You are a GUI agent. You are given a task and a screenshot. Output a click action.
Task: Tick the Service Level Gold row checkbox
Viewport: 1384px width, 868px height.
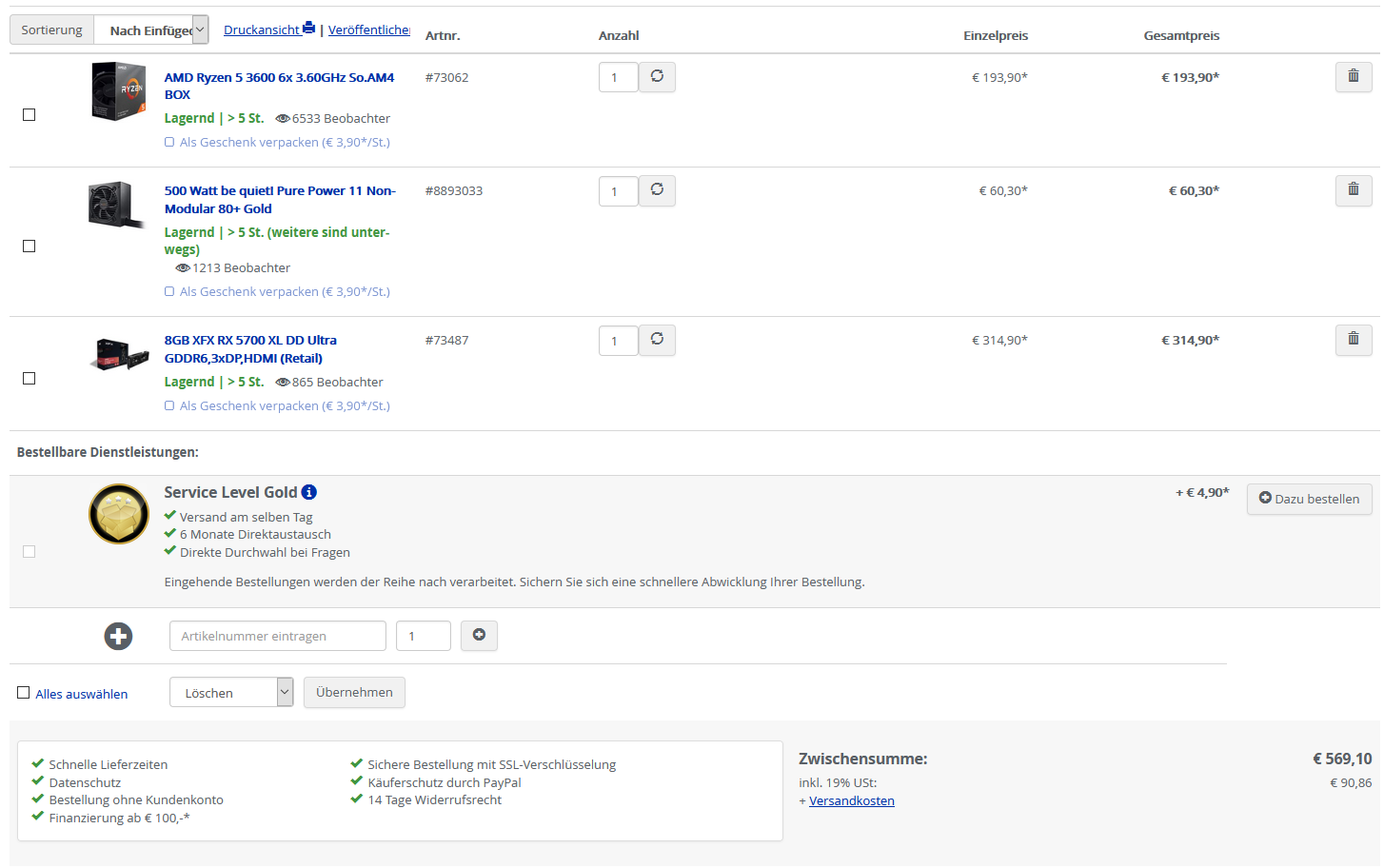[29, 551]
